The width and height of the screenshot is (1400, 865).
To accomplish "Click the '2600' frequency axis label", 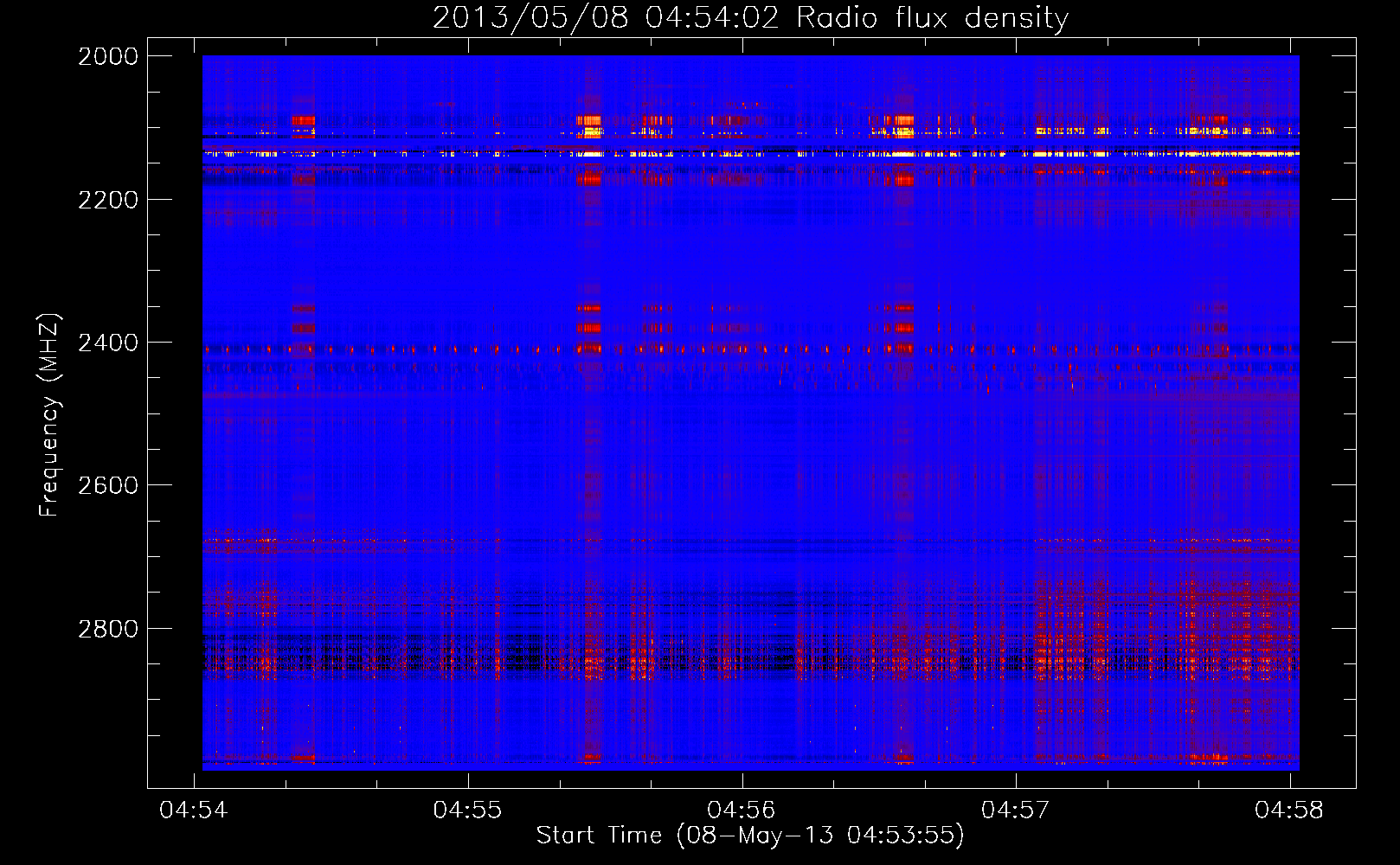I will tap(108, 485).
